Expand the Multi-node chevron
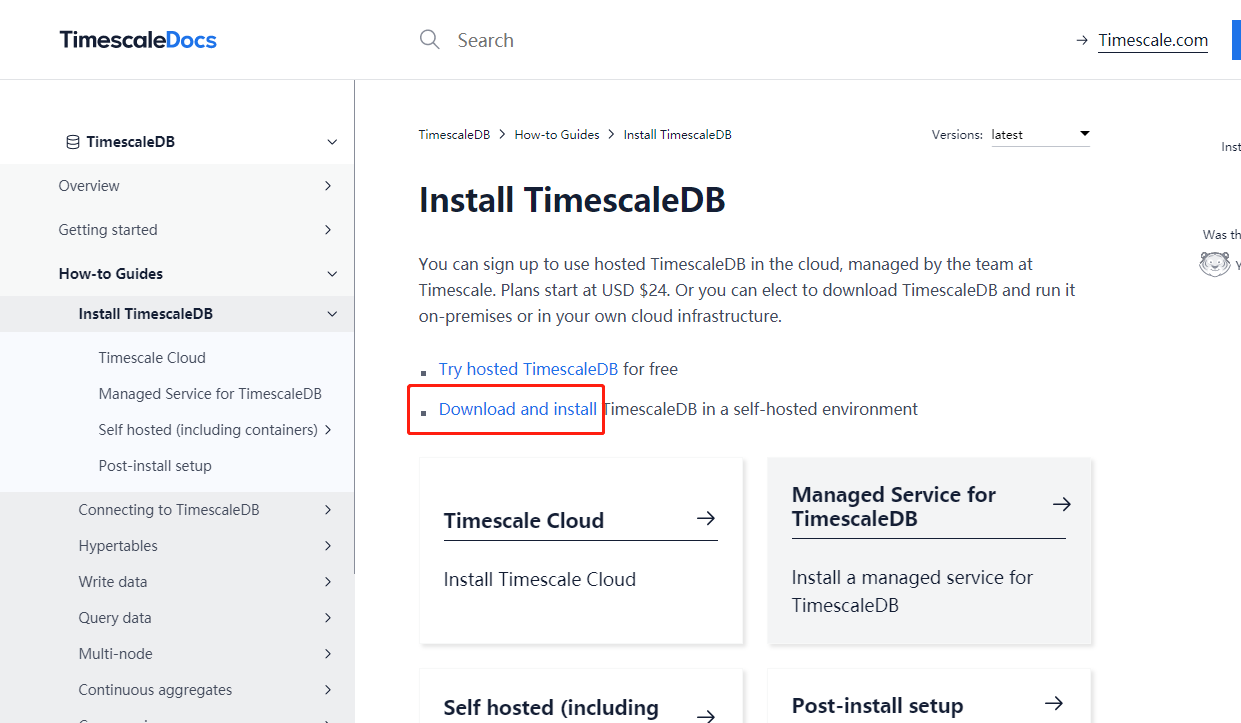The image size is (1241, 723). tap(328, 654)
